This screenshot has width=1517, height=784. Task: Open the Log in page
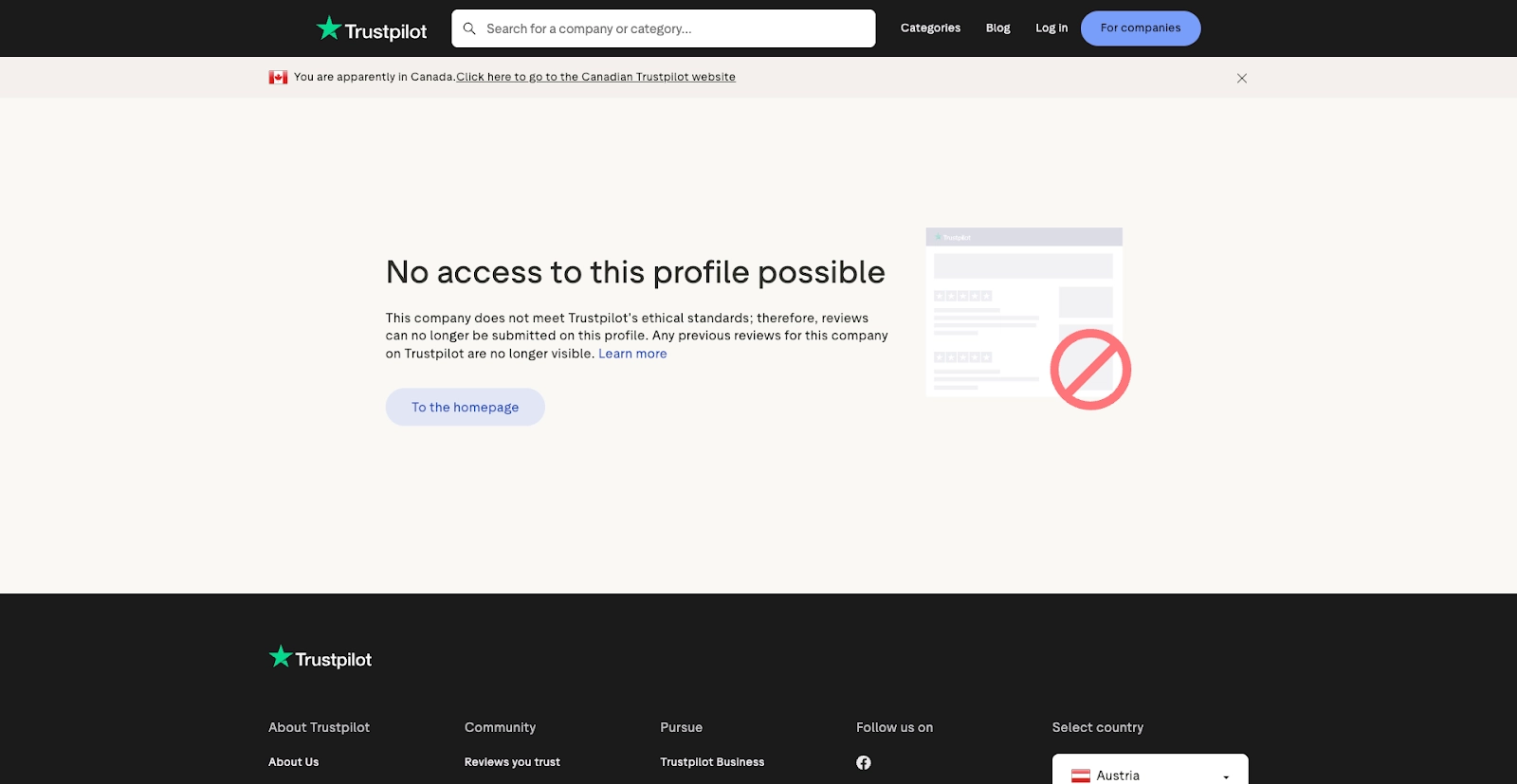click(x=1051, y=28)
